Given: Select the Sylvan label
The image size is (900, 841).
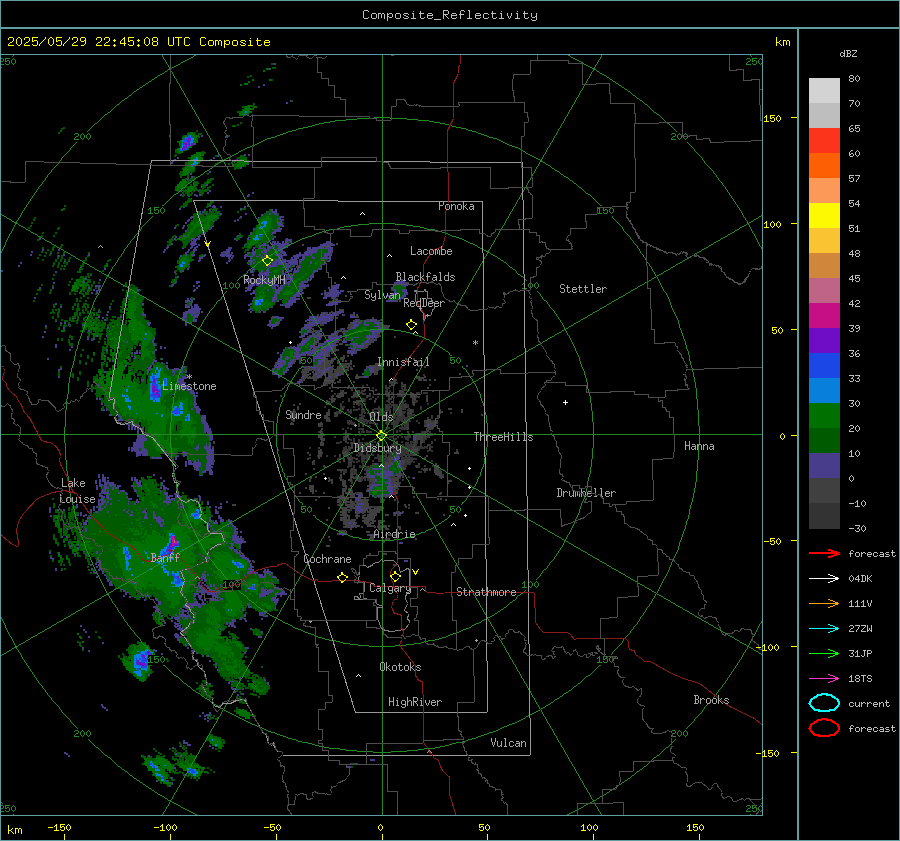Looking at the screenshot, I should (x=382, y=295).
